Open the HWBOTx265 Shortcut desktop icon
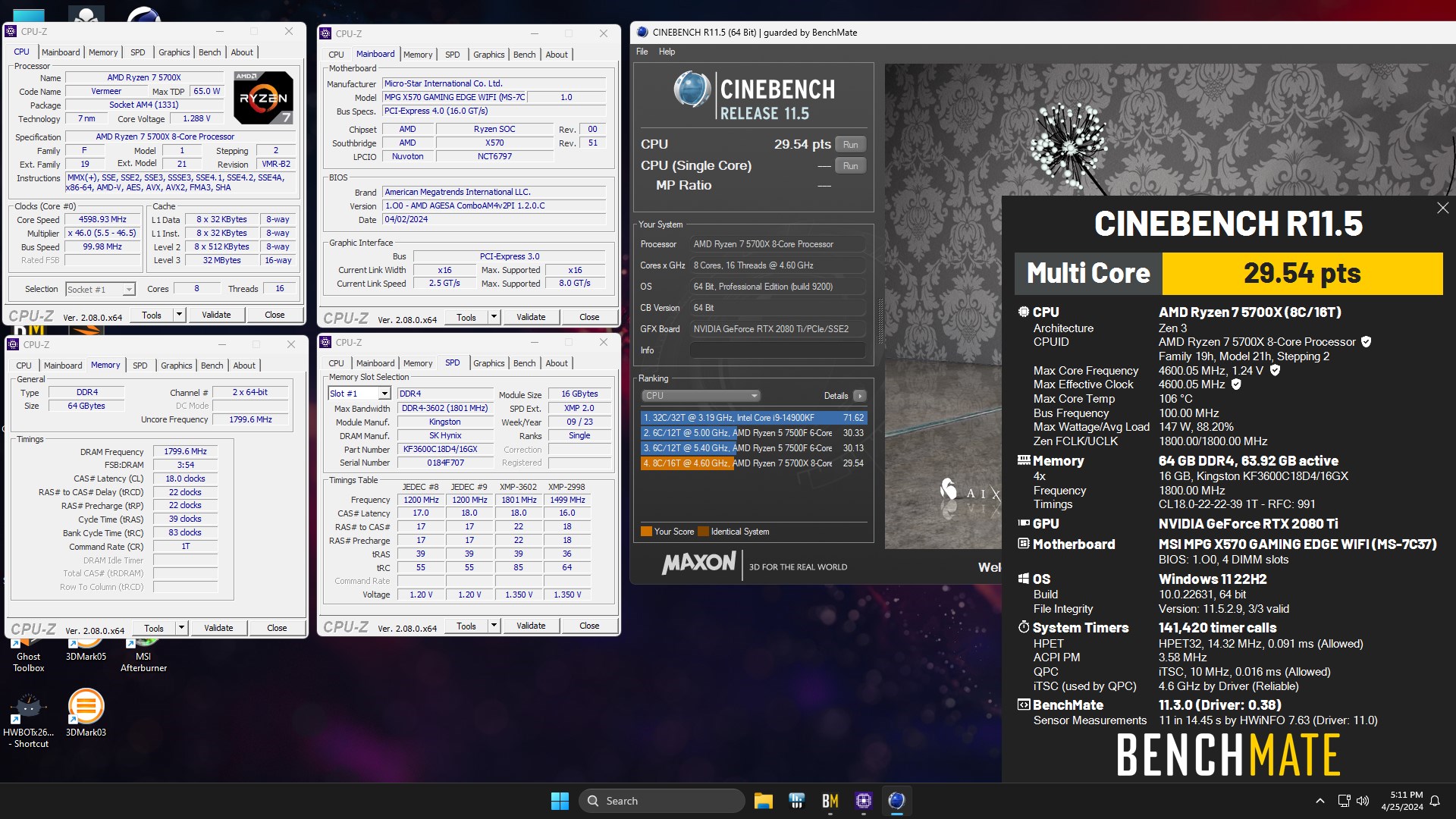This screenshot has width=1456, height=819. point(28,720)
